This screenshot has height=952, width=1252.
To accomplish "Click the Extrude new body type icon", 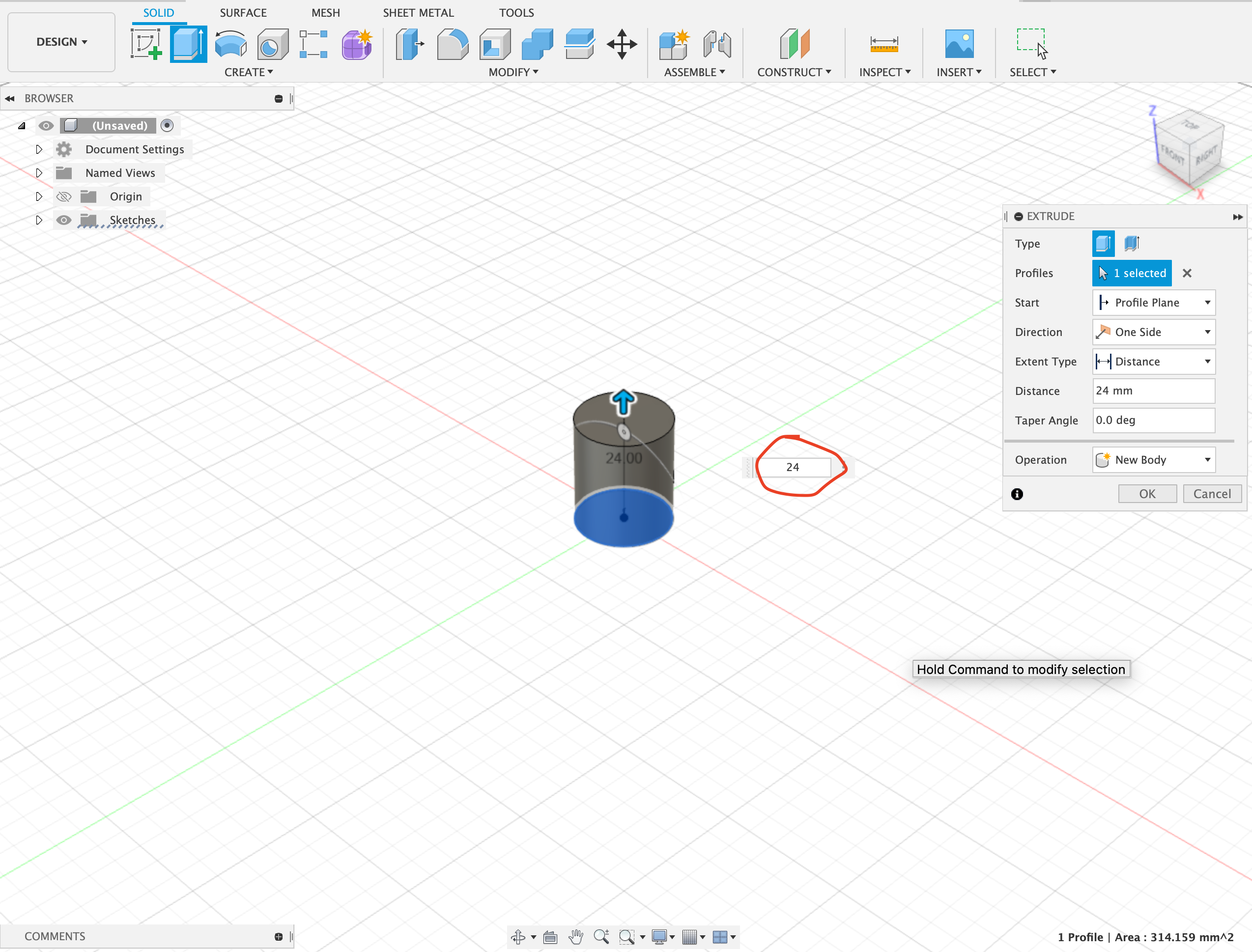I will [1104, 243].
